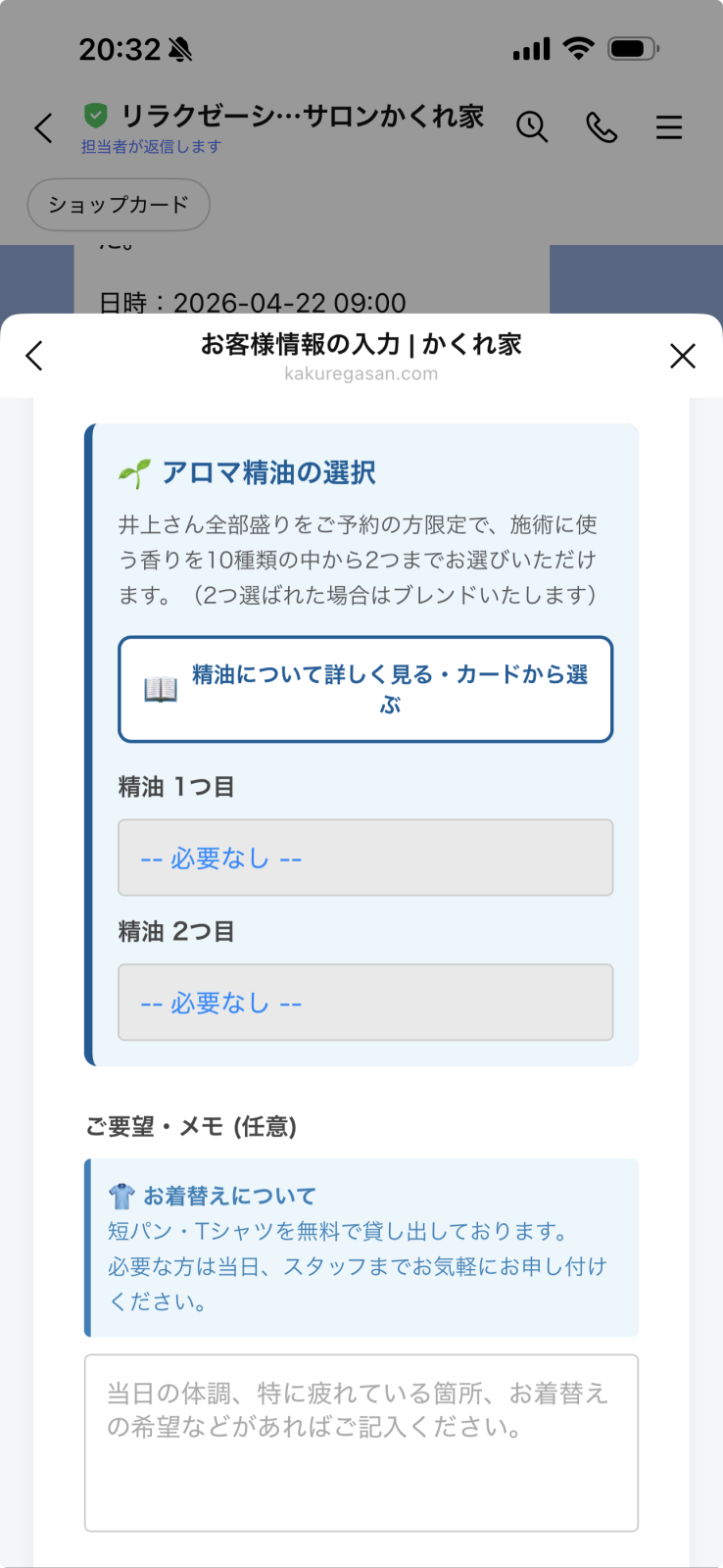Tap the open book icon

[161, 690]
